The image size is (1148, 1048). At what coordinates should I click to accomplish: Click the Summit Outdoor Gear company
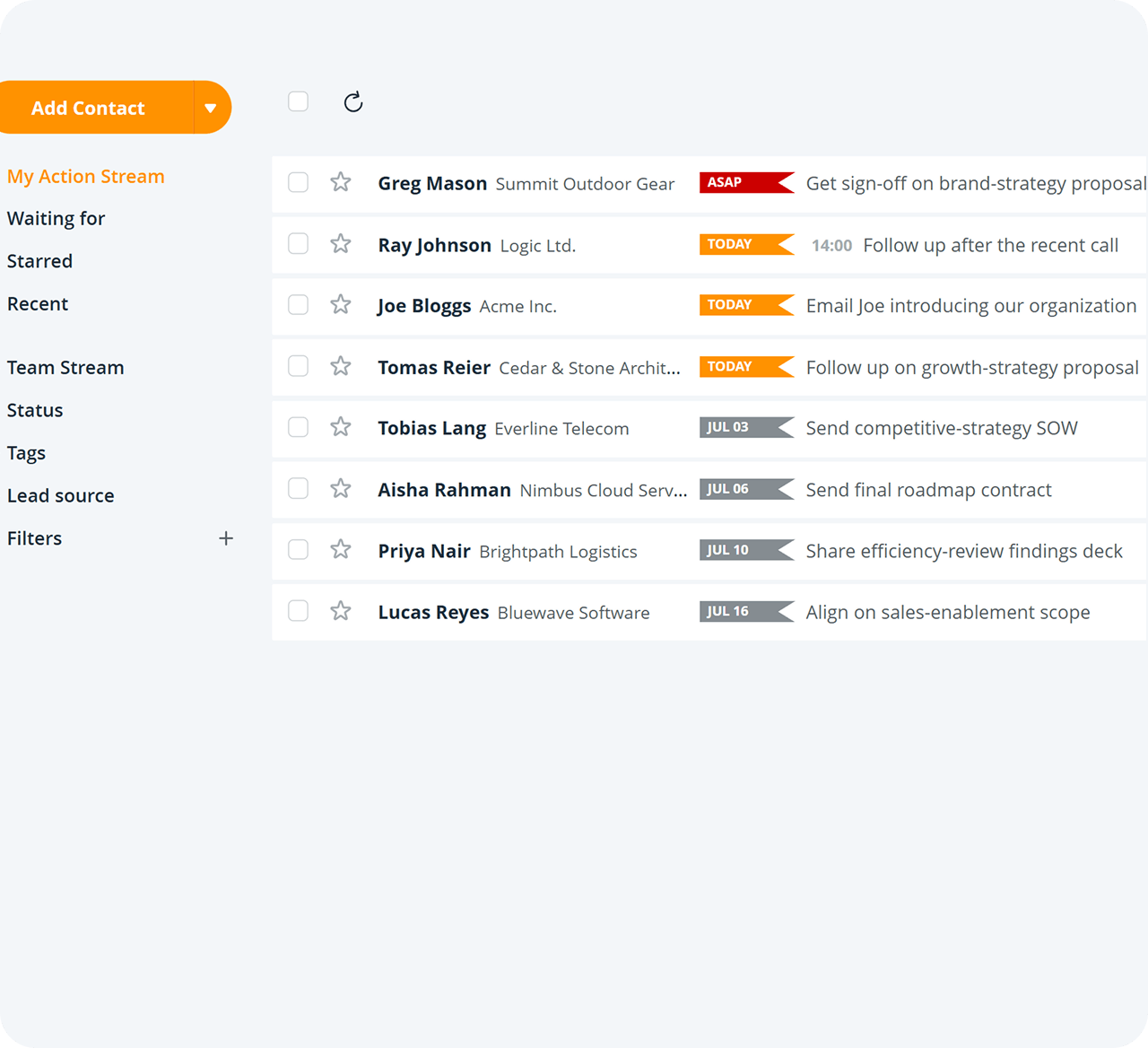[585, 184]
